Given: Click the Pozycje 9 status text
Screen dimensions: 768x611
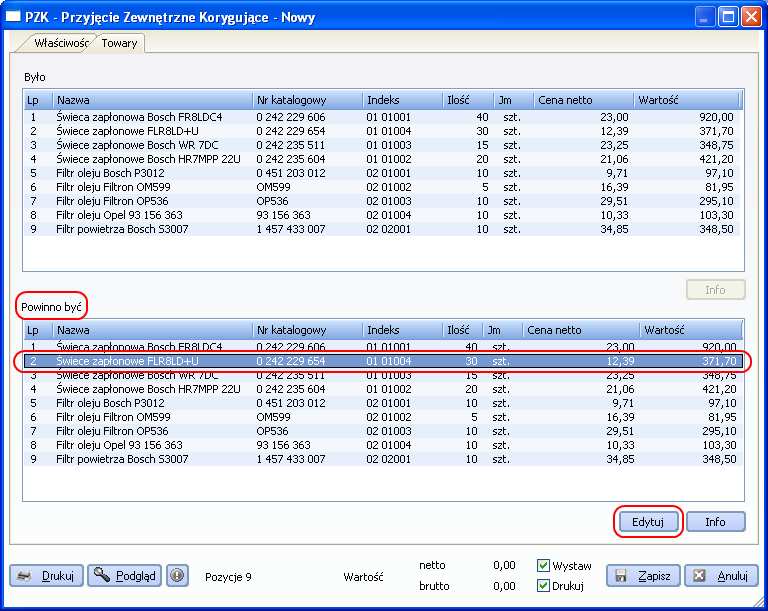Looking at the screenshot, I should (x=228, y=577).
